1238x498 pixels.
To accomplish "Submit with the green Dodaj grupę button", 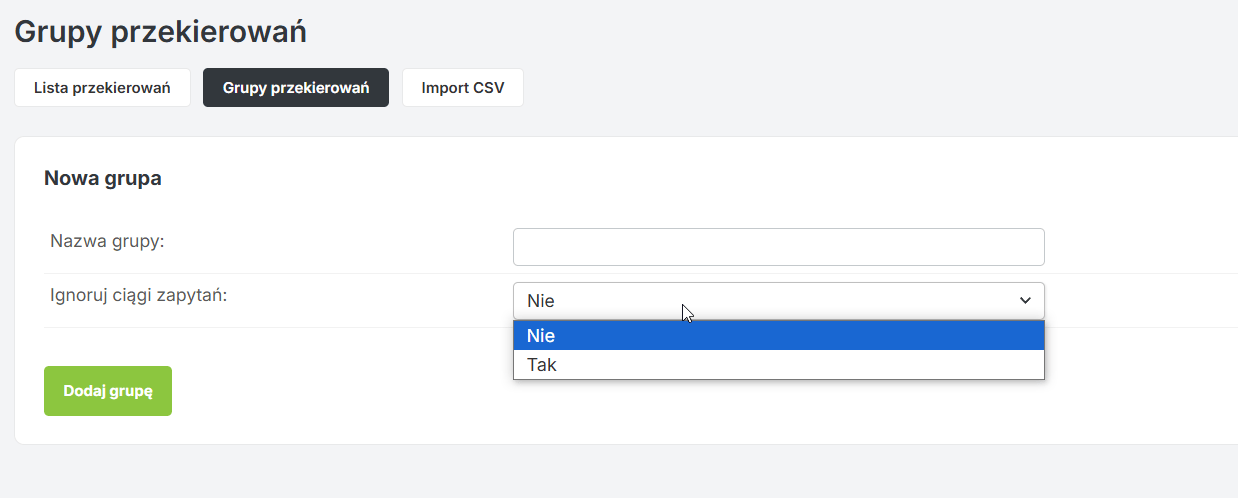I will pyautogui.click(x=108, y=391).
